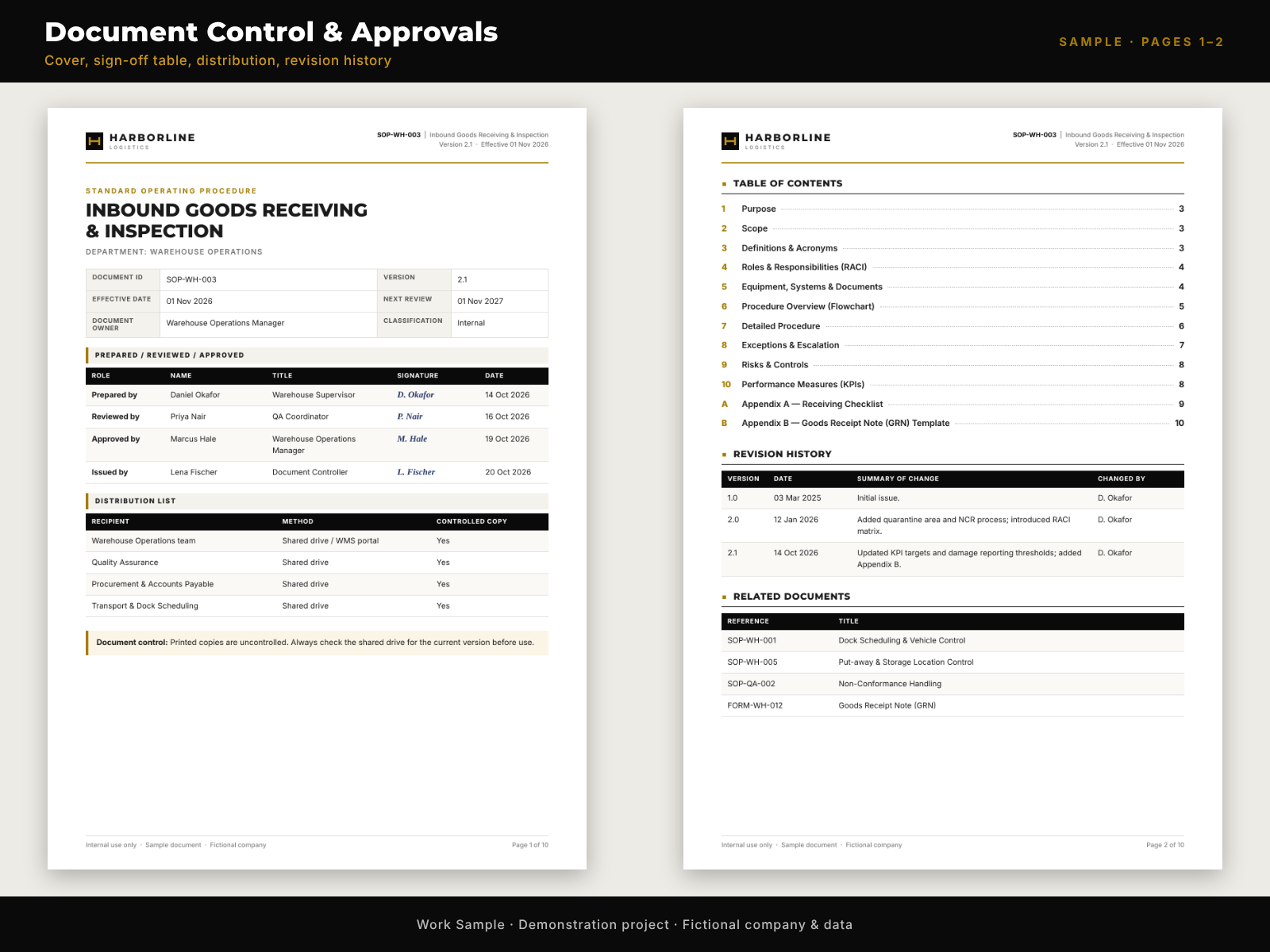Click the Harborline logo icon on page 2
The image size is (1270, 952).
730,141
